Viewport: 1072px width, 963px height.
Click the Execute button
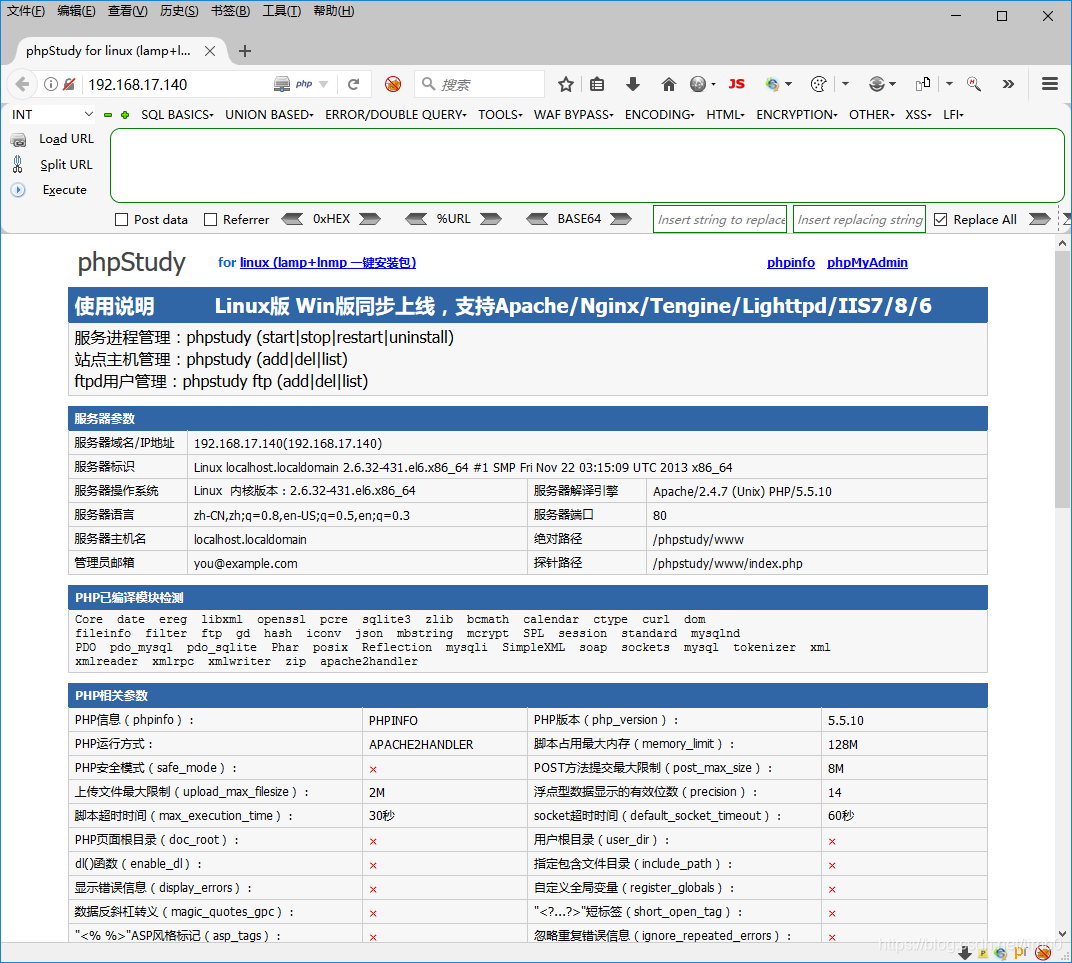49,190
